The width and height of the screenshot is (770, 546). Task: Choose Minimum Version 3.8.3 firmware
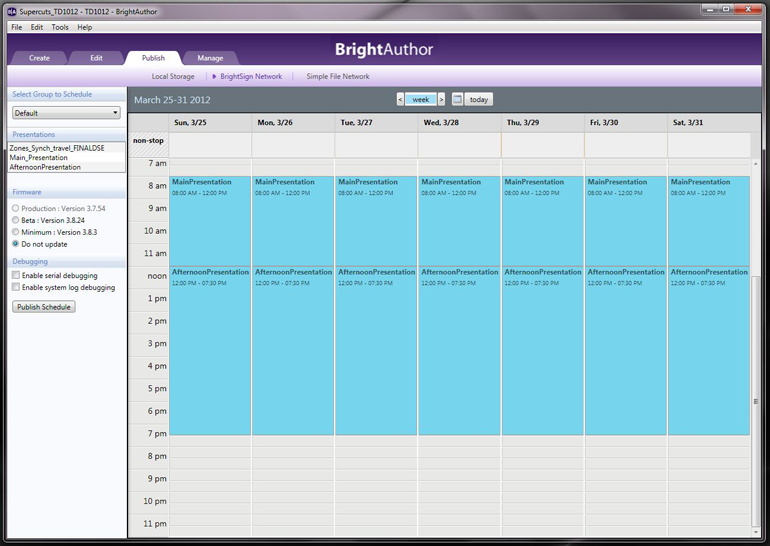point(16,232)
